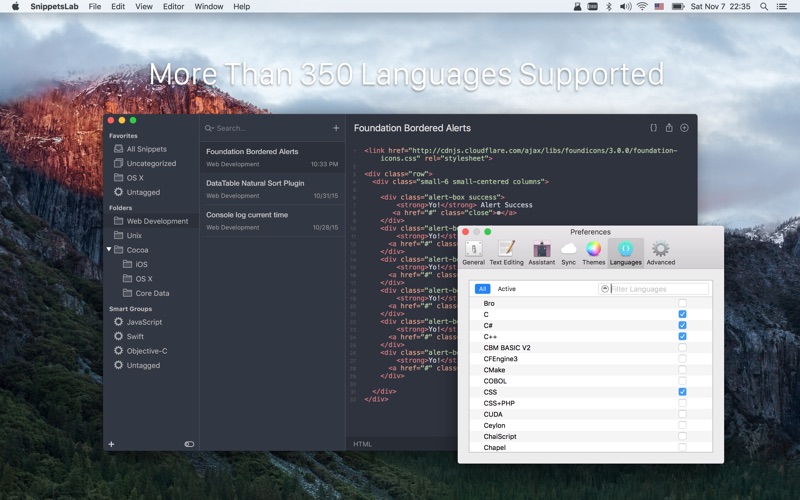Collapse the Cocoa folder disclosure triangle
The image size is (800, 500).
109,250
